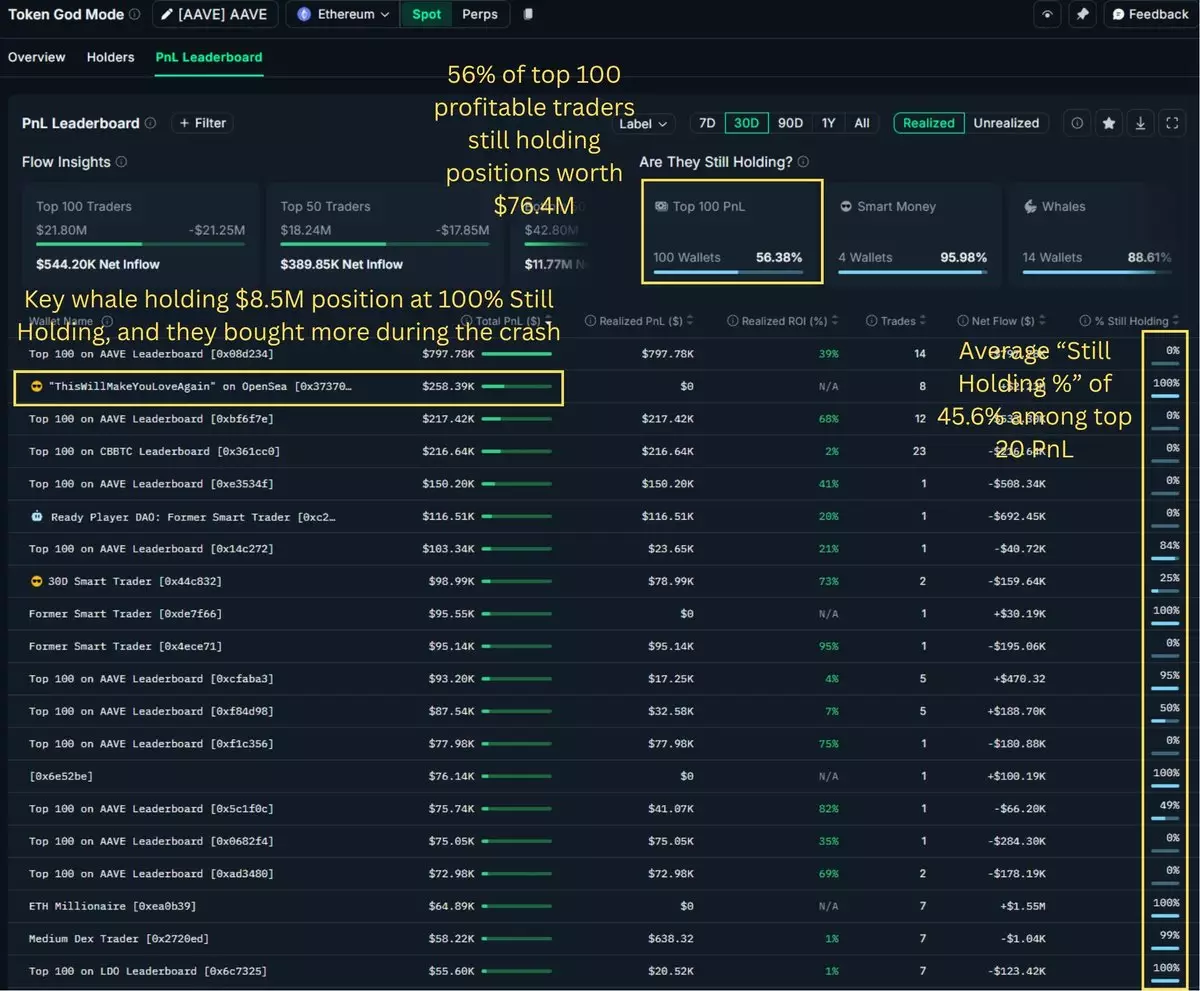Viewport: 1200px width, 991px height.
Task: Click the info icon beside Flow Insights
Action: (x=121, y=162)
